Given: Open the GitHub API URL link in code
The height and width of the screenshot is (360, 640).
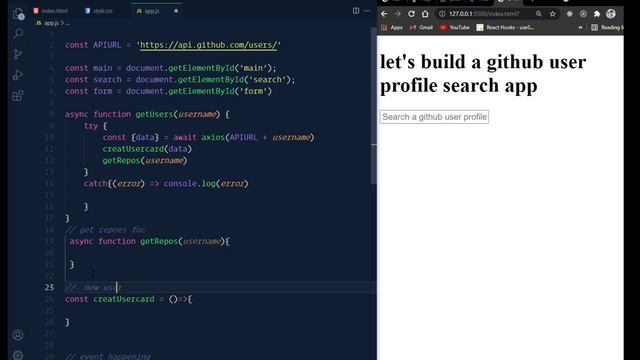Looking at the screenshot, I should 209,45.
